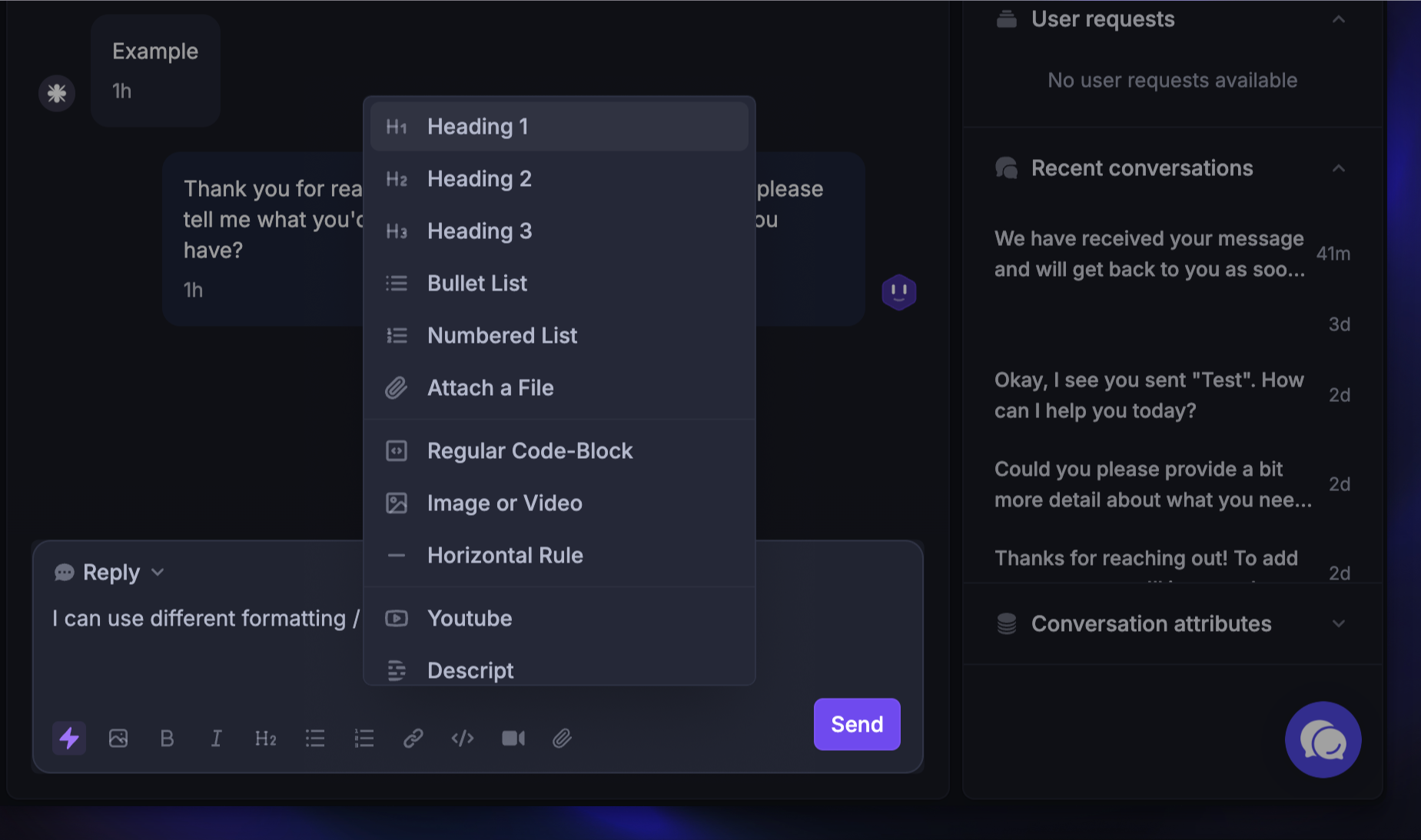Collapse the Recent conversations section
Viewport: 1421px width, 840px height.
click(1338, 168)
